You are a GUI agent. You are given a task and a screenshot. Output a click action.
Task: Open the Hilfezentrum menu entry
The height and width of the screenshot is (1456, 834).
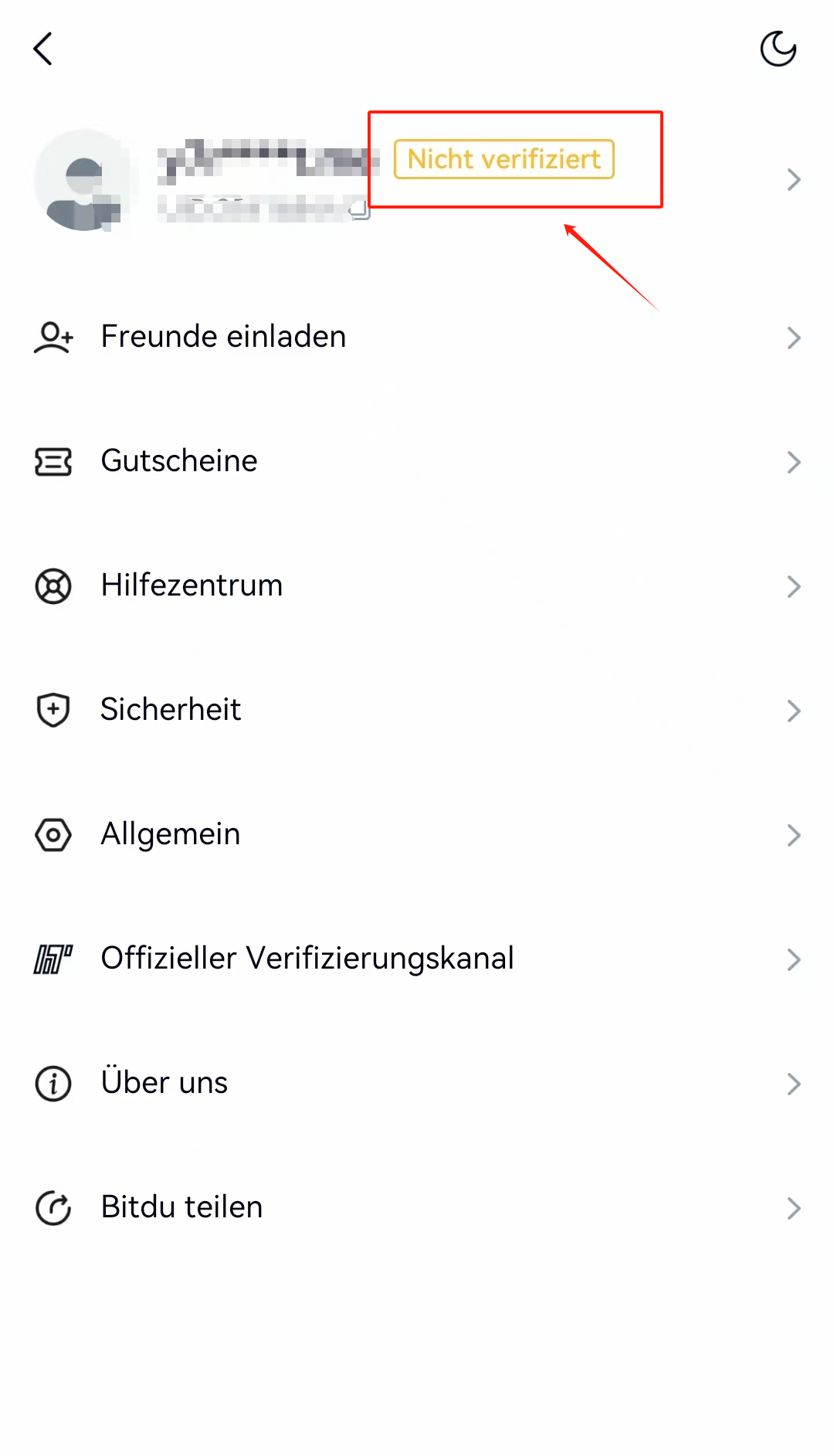pos(417,586)
